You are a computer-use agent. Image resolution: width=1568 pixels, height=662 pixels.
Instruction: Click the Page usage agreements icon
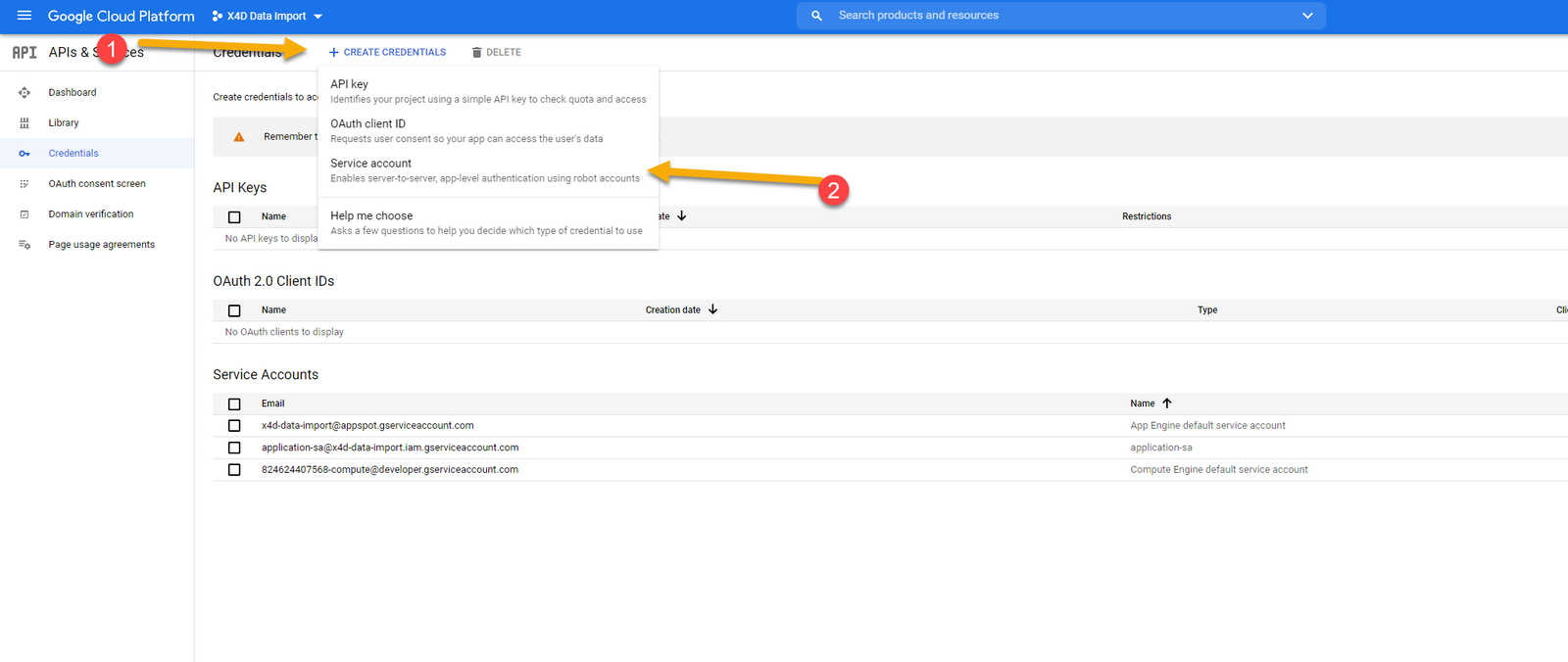(x=24, y=245)
